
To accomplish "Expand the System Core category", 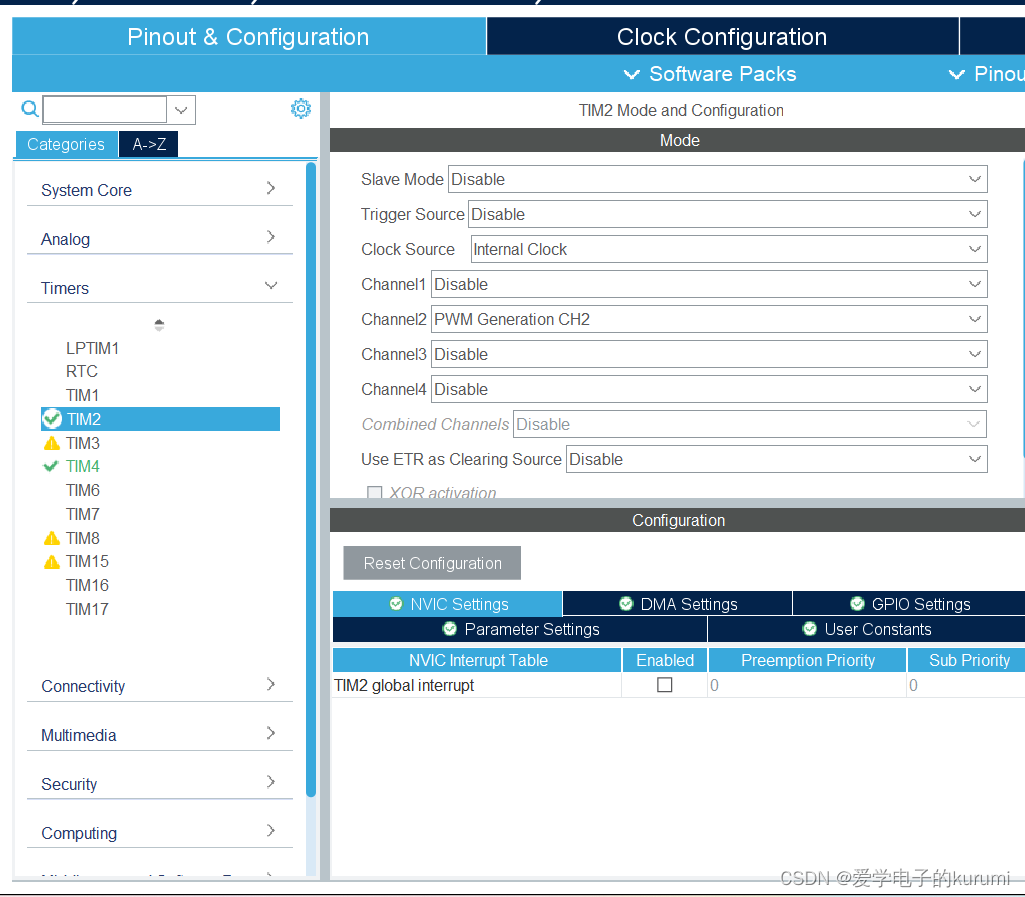I will point(159,190).
